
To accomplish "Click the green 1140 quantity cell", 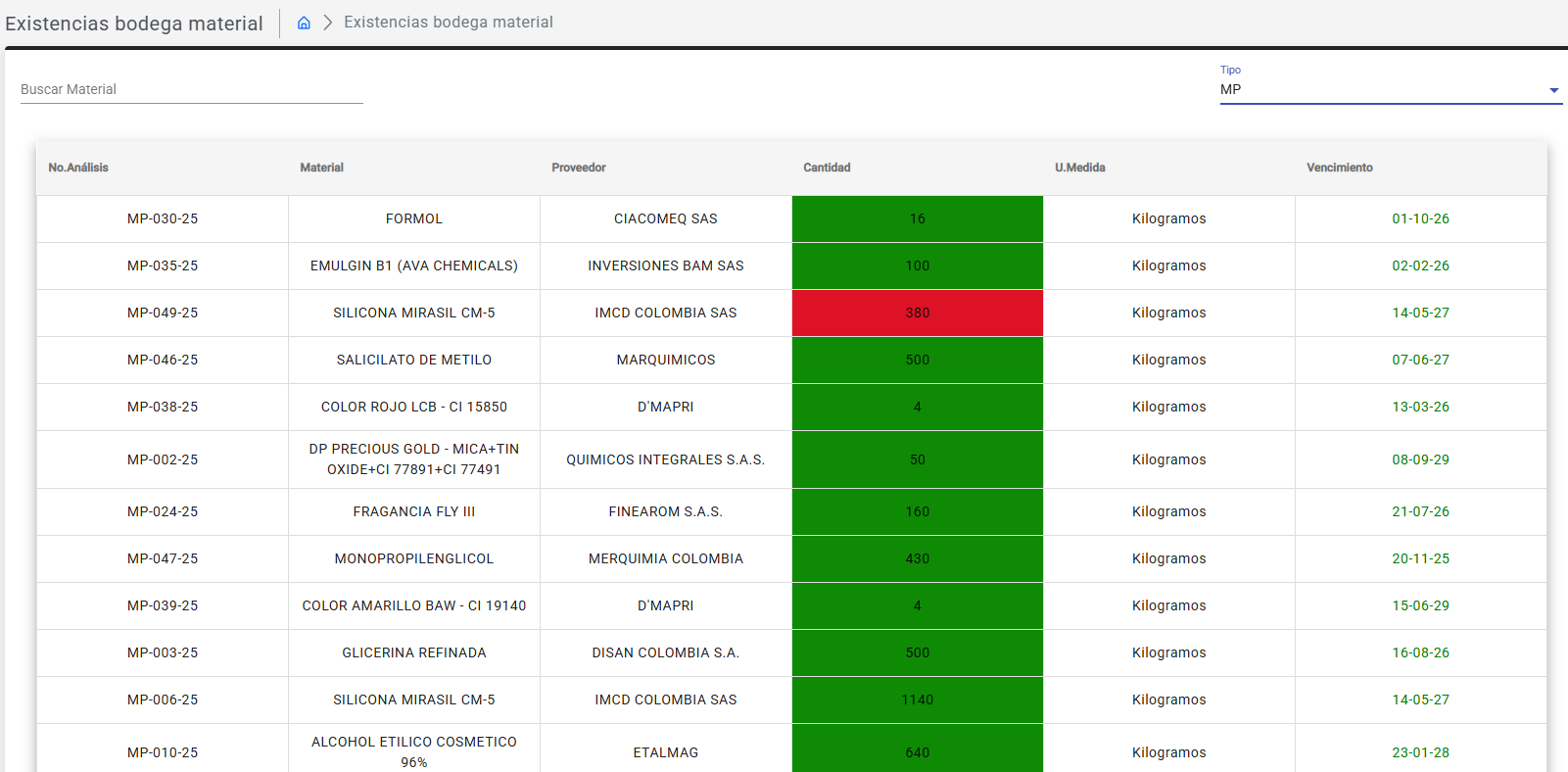I will coord(917,700).
